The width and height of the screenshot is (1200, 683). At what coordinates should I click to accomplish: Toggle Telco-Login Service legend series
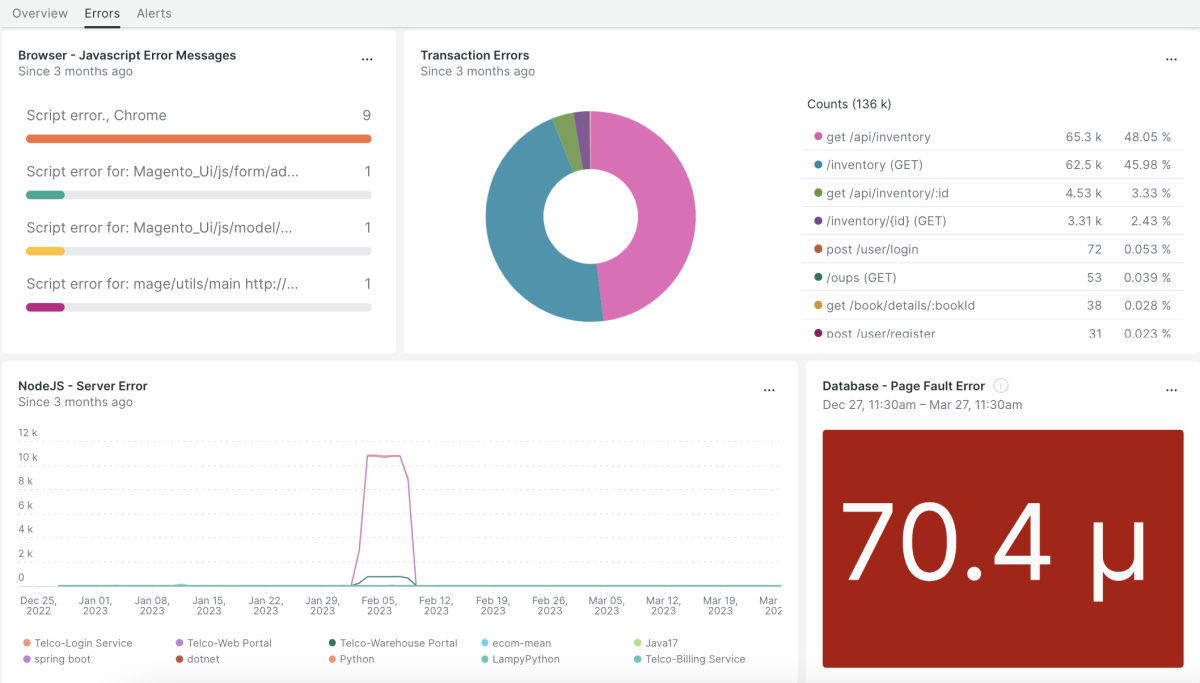[x=83, y=643]
